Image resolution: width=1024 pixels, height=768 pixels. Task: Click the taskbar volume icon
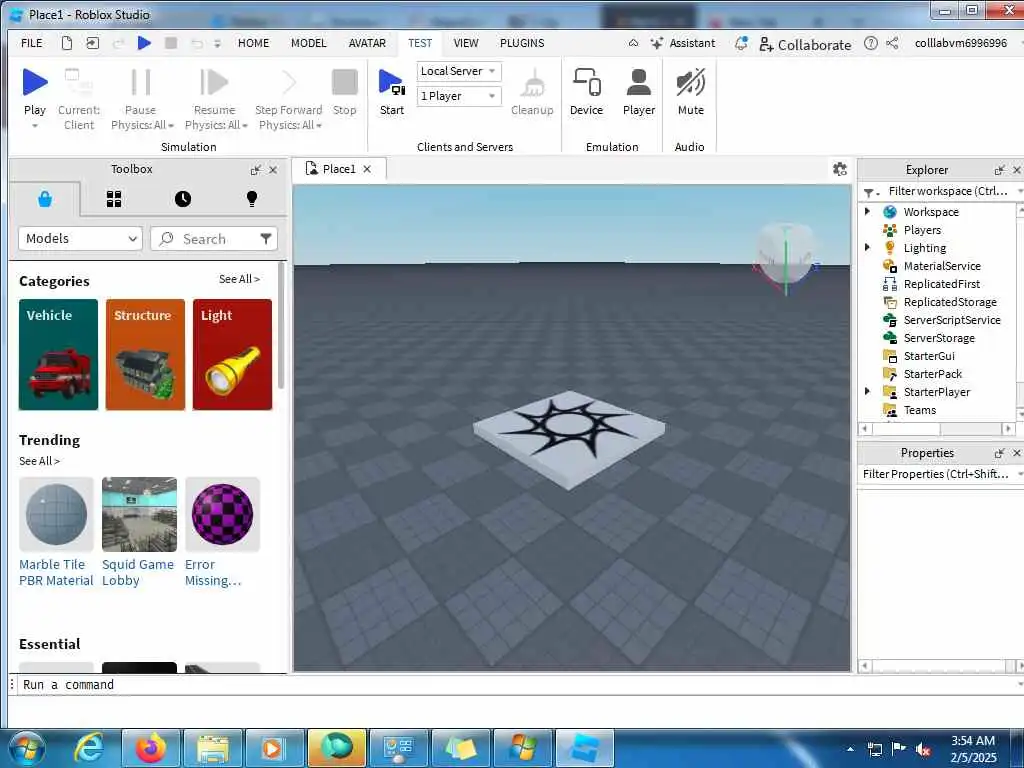coord(923,750)
